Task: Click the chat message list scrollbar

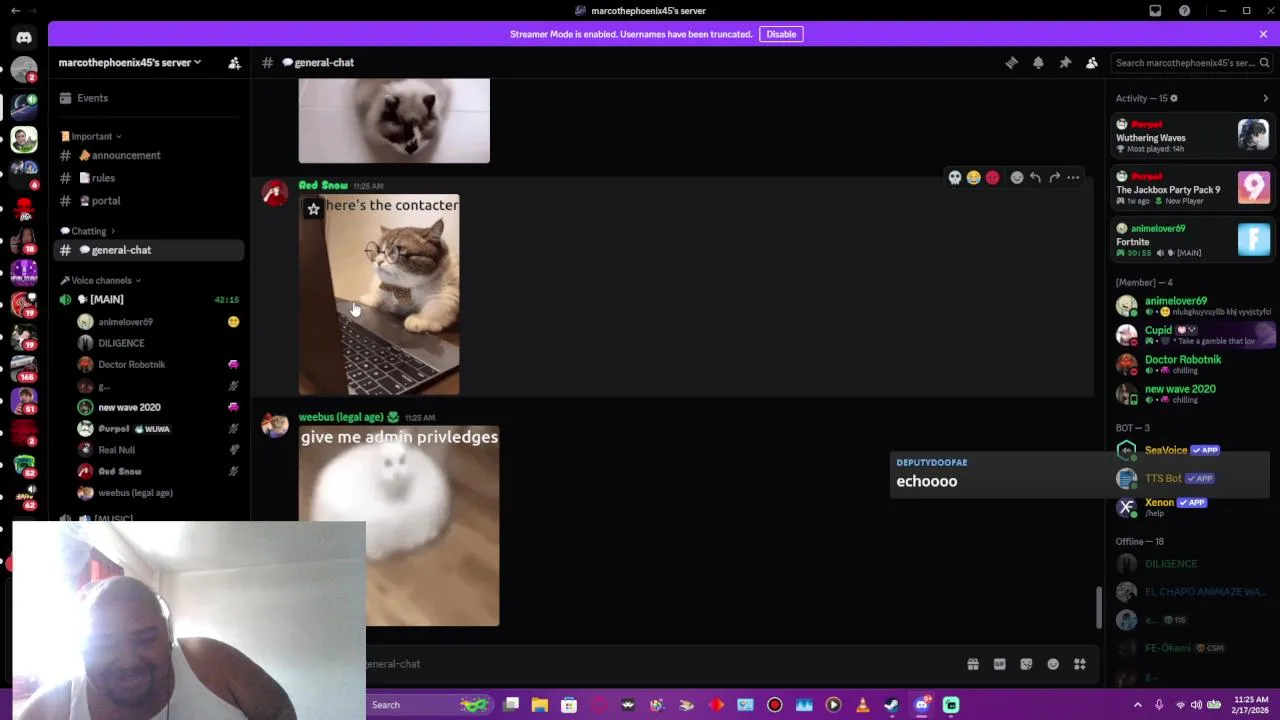Action: click(1099, 607)
